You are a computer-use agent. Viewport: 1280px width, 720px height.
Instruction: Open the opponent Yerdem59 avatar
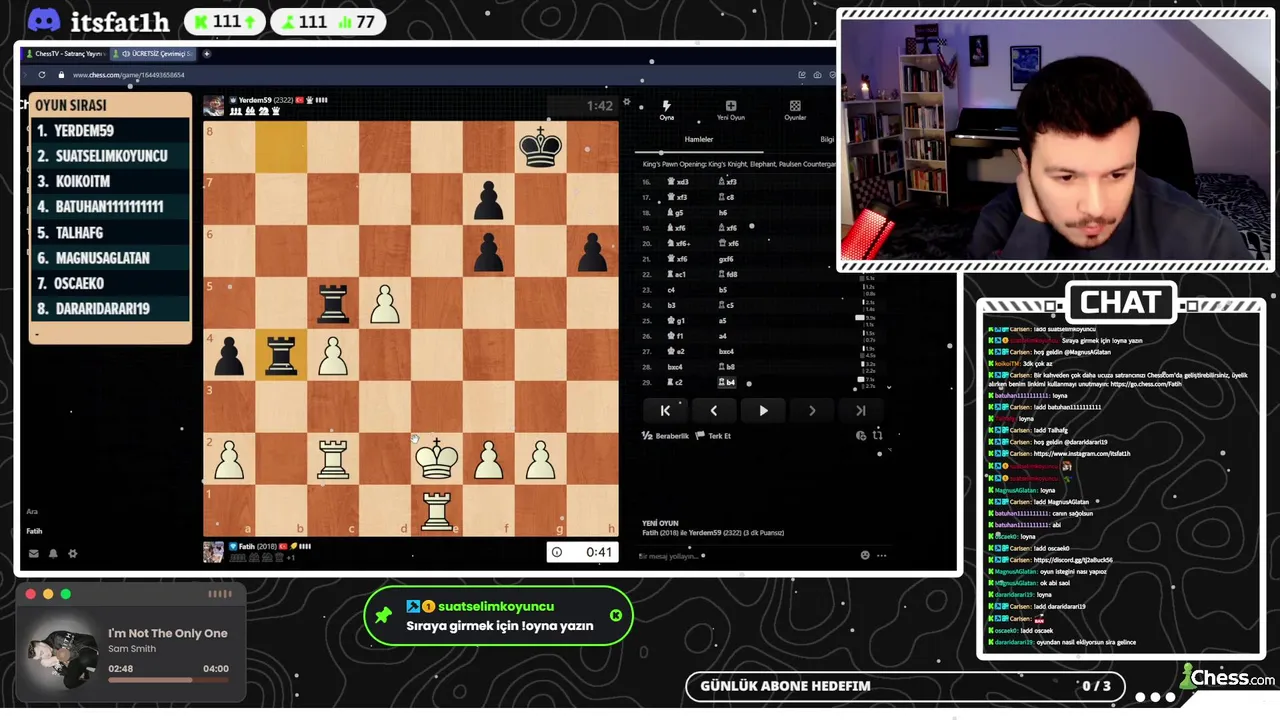[213, 106]
